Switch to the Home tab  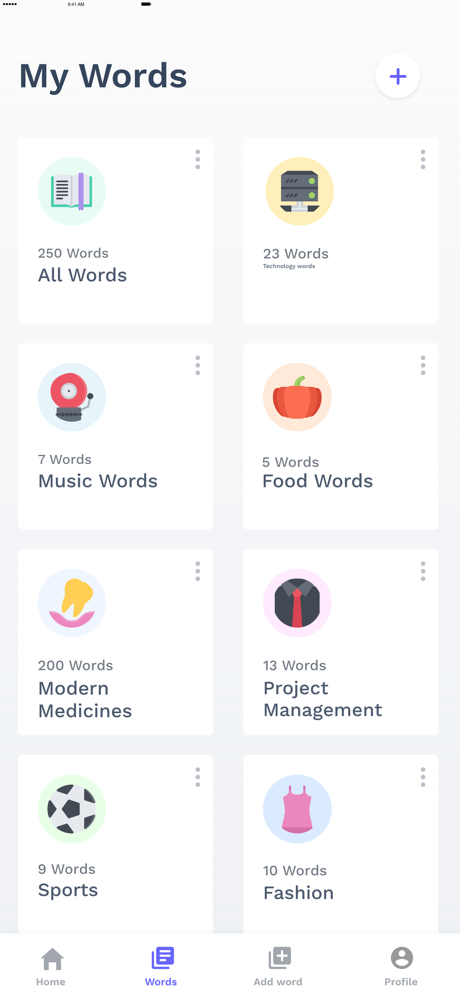point(51,967)
